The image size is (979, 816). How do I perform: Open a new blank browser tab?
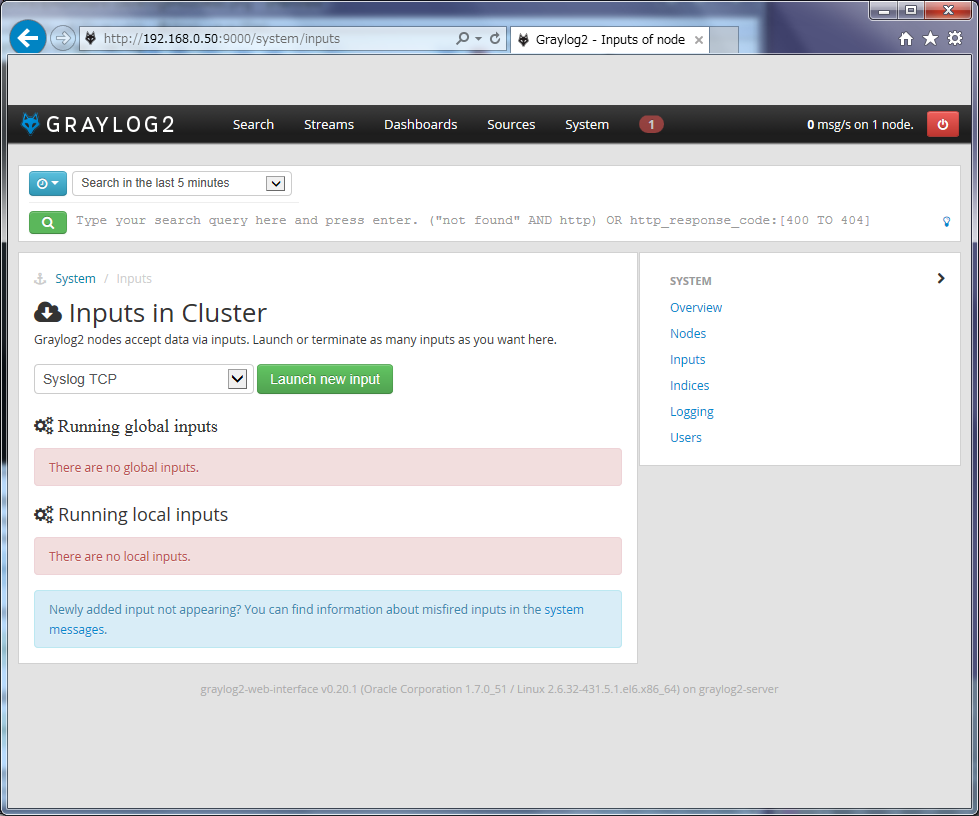pyautogui.click(x=724, y=39)
